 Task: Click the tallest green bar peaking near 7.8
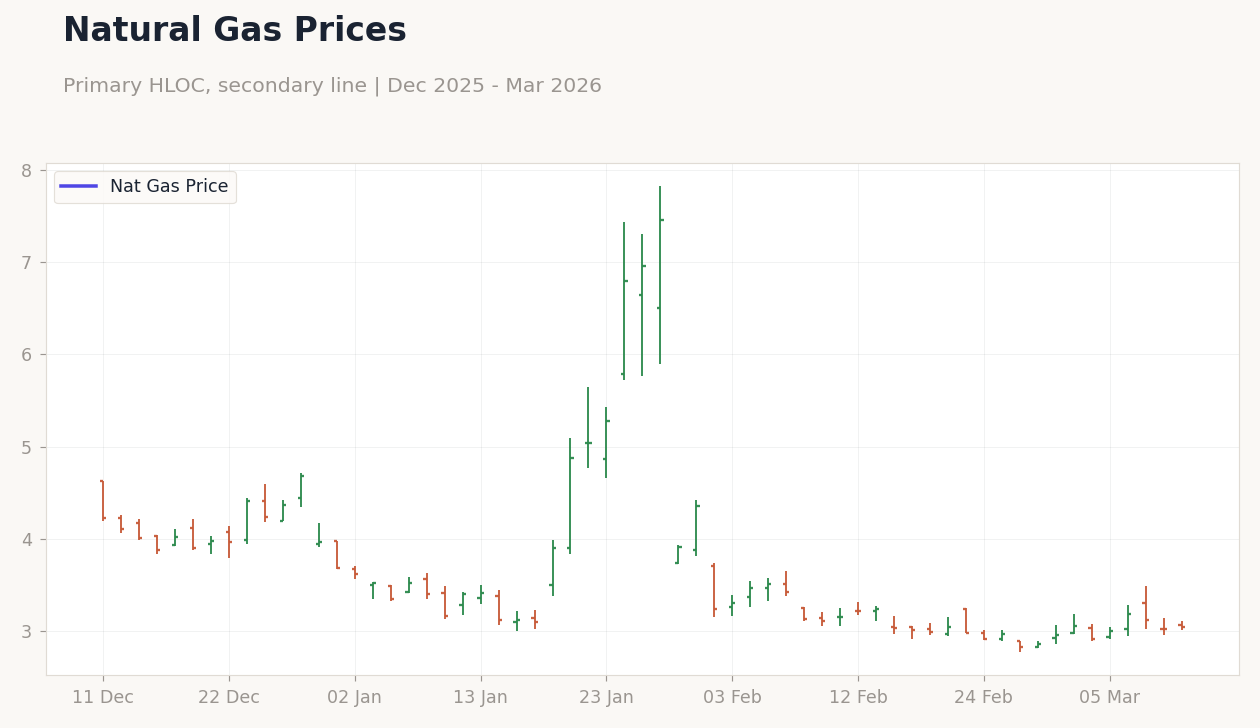[660, 275]
